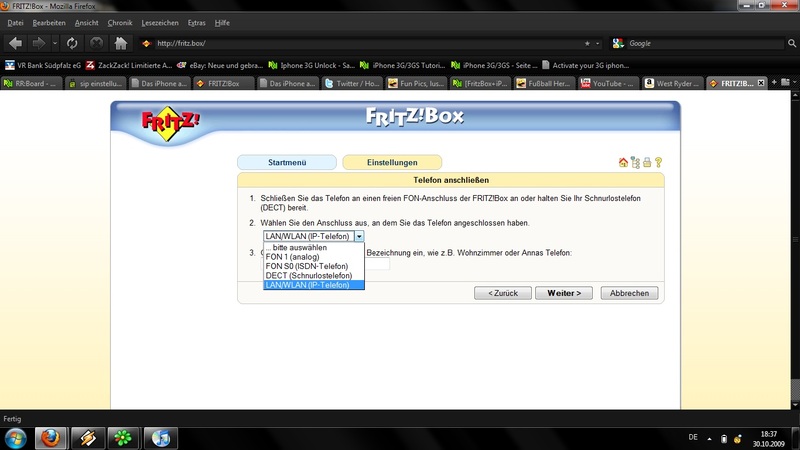Go to the browser Home icon
This screenshot has height=450, width=800.
pos(120,43)
